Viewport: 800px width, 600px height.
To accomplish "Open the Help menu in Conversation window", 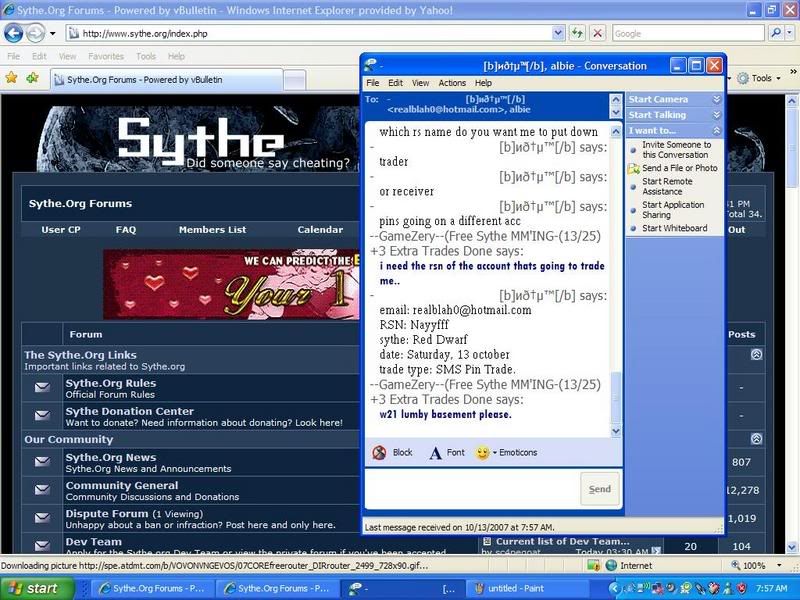I will (484, 83).
